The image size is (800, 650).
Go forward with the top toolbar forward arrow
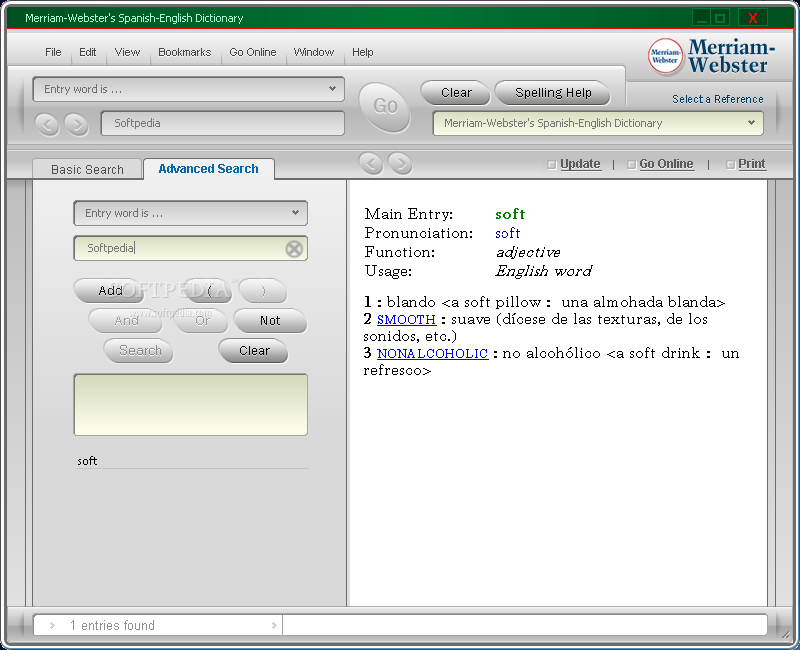[x=77, y=124]
